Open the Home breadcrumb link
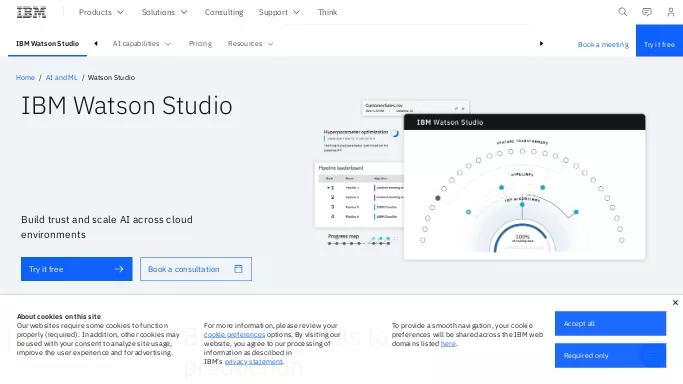The height and width of the screenshot is (384, 683). (25, 77)
